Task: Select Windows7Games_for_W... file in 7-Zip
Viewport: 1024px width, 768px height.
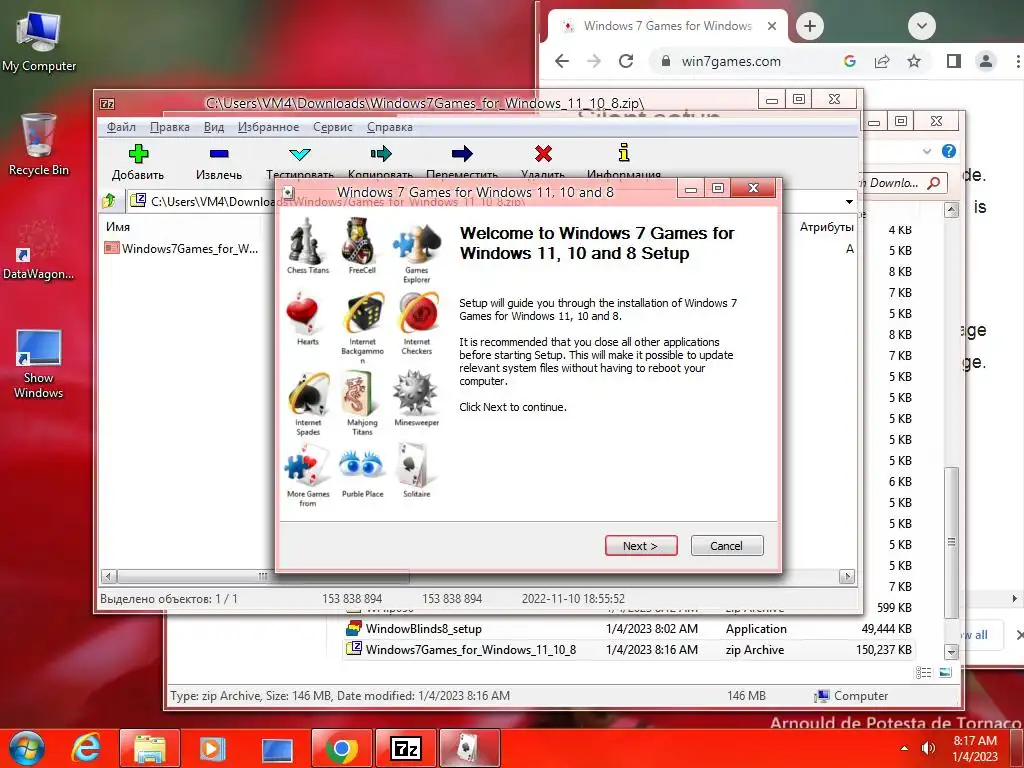Action: click(182, 248)
